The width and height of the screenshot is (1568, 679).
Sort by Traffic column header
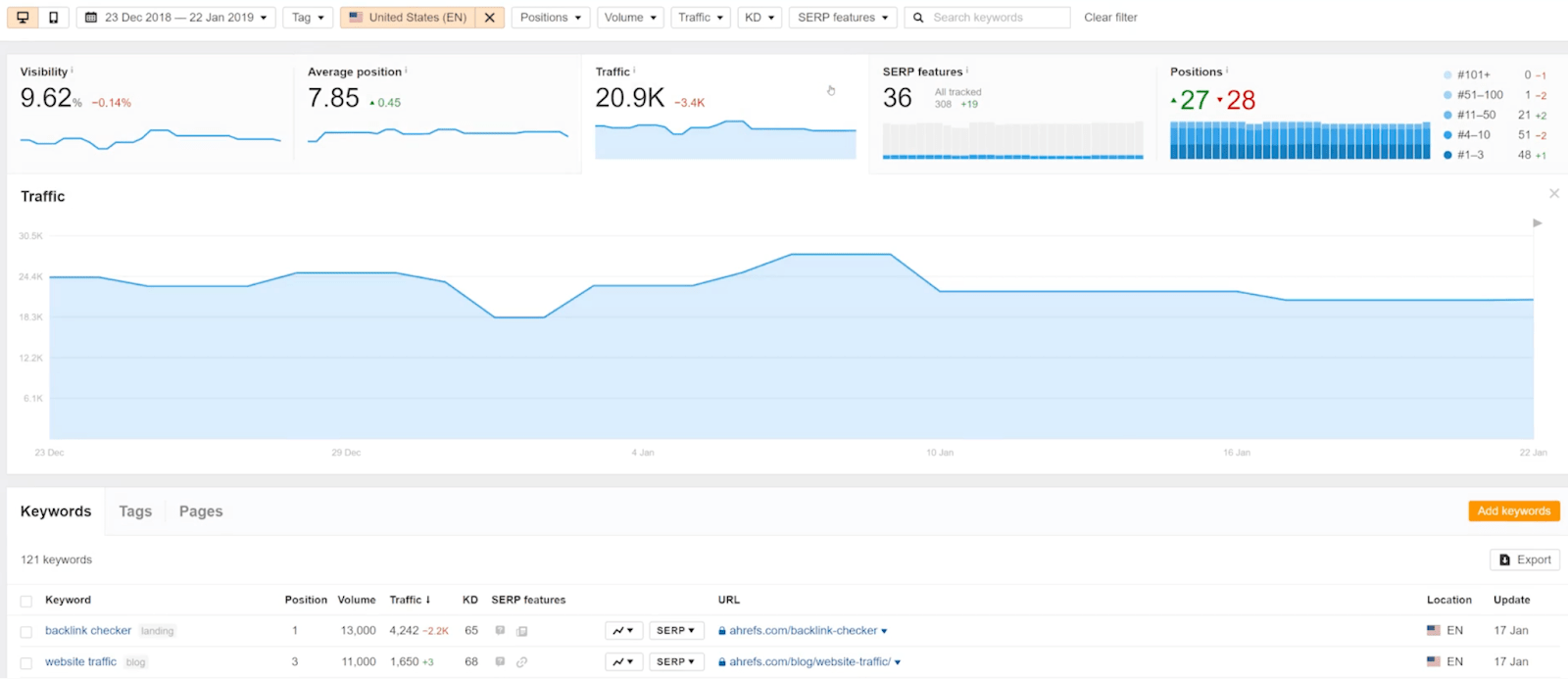pos(410,600)
